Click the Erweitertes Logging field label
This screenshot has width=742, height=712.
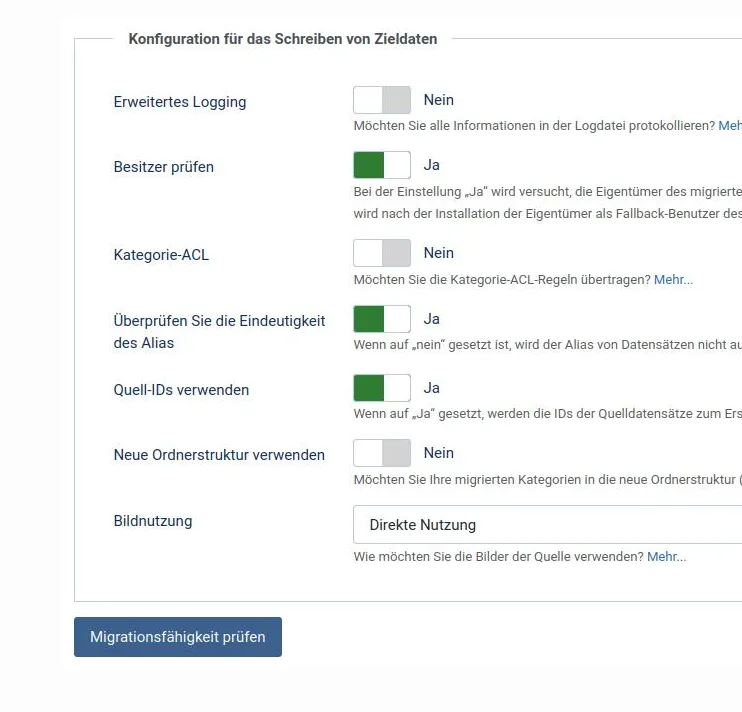click(x=180, y=102)
